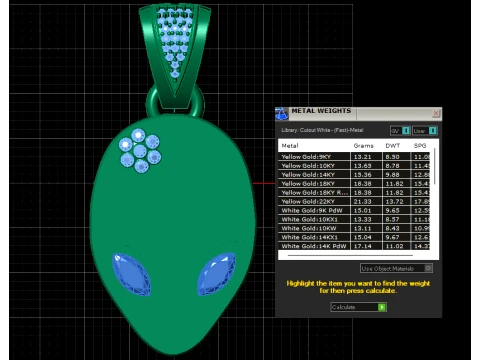Screen dimensions: 480x360
Task: Select the round gem flower cluster
Action: (140, 151)
